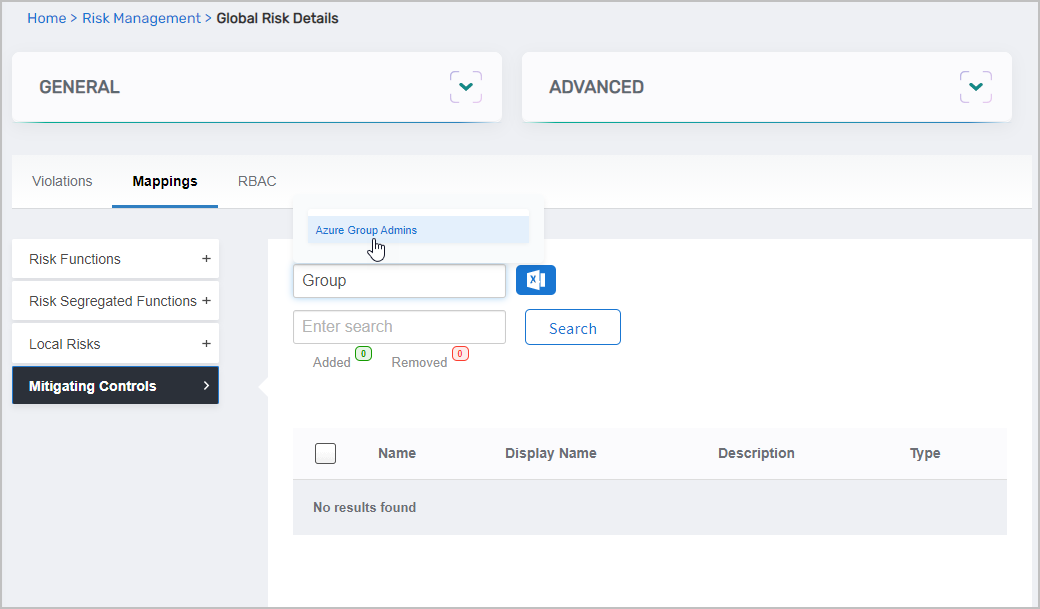Click the arrow icon on Mitigating Controls entry
Image resolution: width=1040 pixels, height=609 pixels.
[207, 385]
